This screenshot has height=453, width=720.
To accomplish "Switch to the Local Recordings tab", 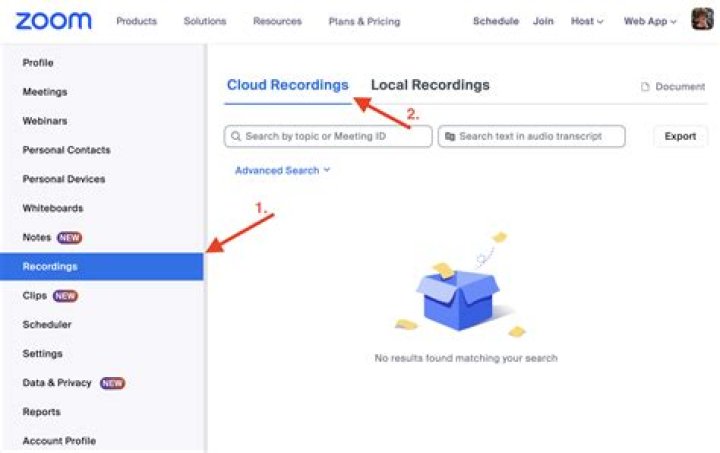I will click(430, 85).
